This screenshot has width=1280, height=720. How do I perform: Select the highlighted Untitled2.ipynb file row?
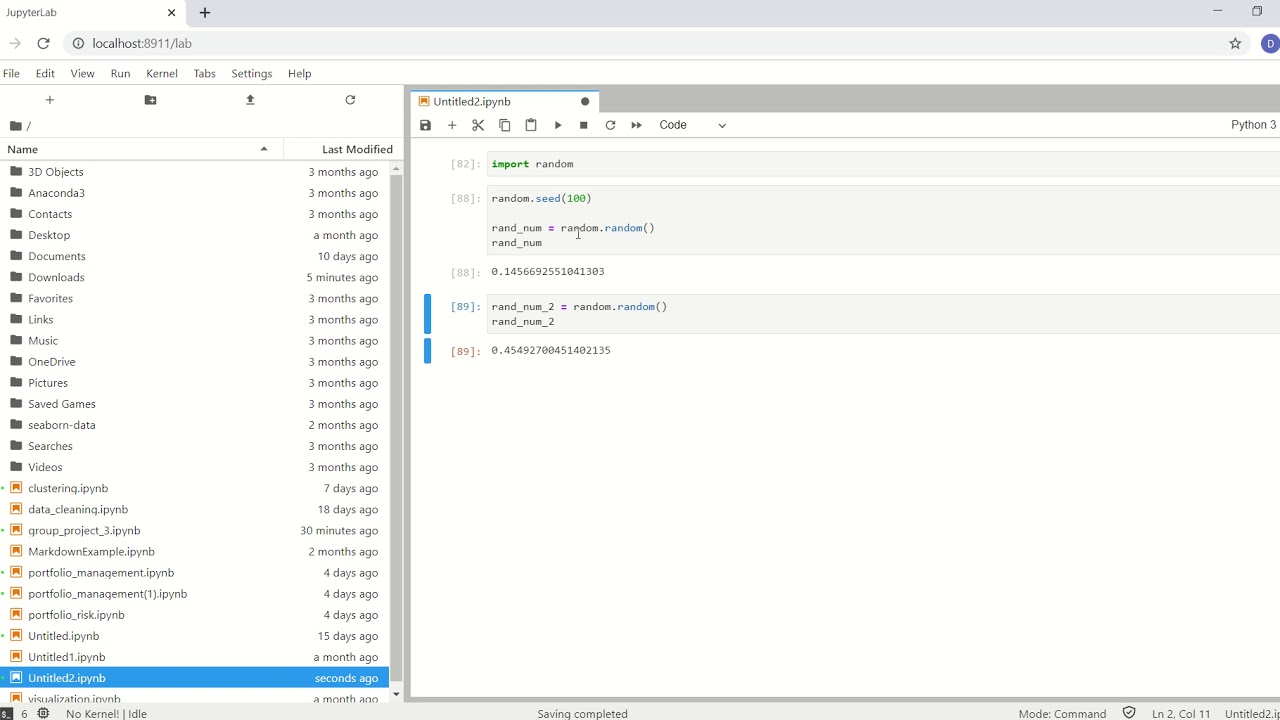pyautogui.click(x=195, y=678)
